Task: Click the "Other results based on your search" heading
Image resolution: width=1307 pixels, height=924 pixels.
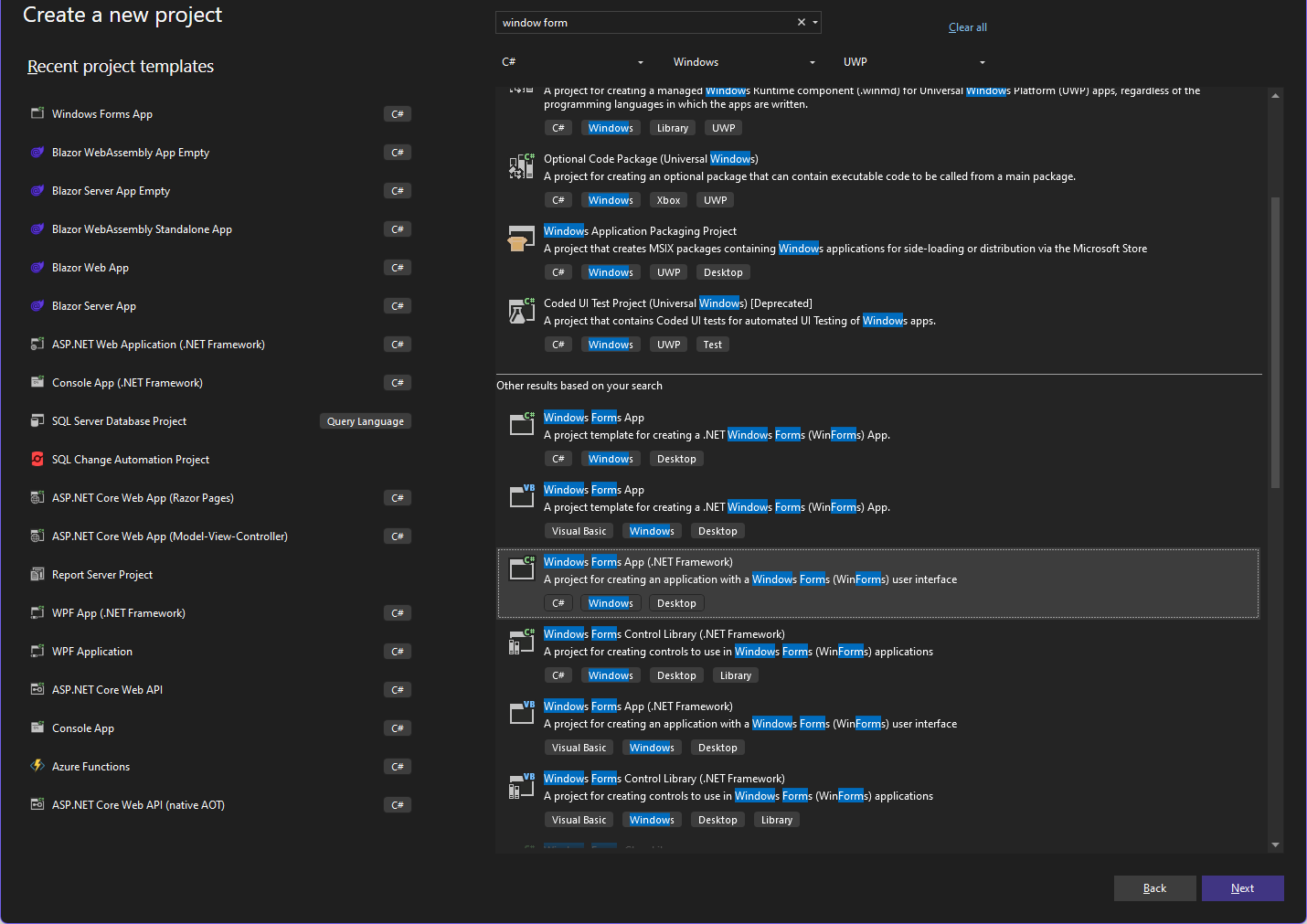Action: click(579, 386)
